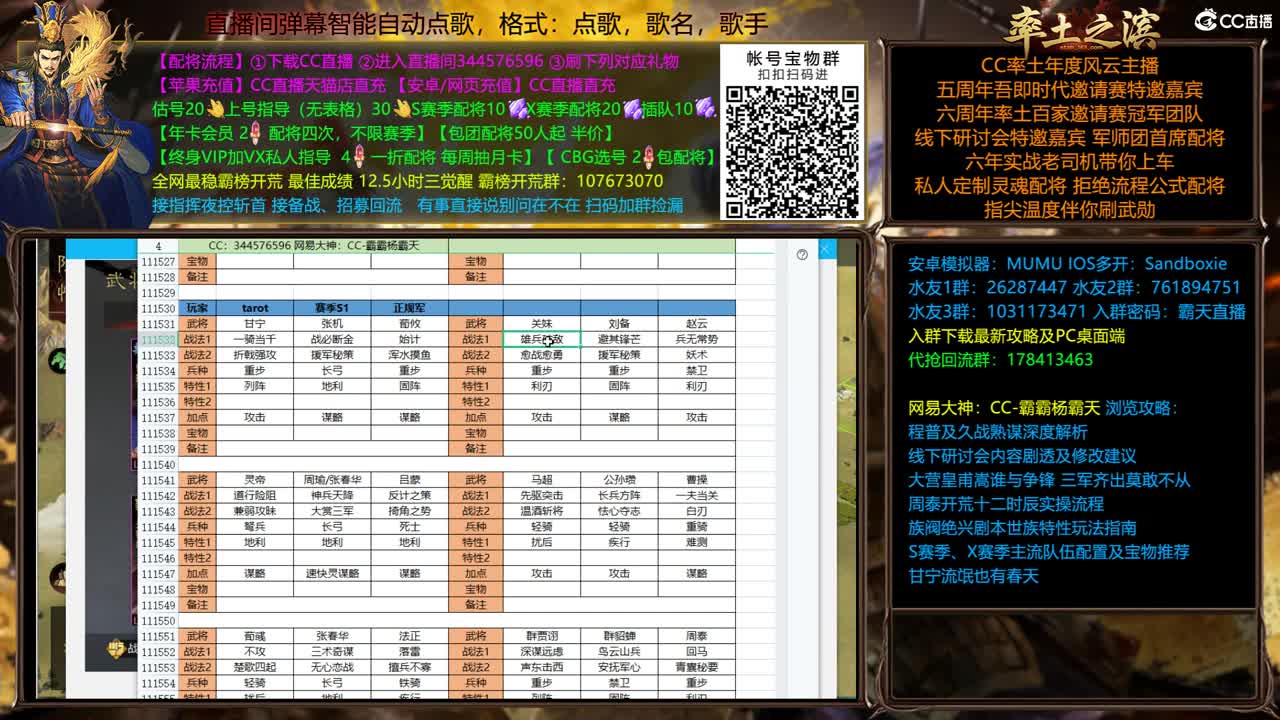Select the cell containing '吕蒙'
This screenshot has width=1280, height=720.
pos(409,480)
